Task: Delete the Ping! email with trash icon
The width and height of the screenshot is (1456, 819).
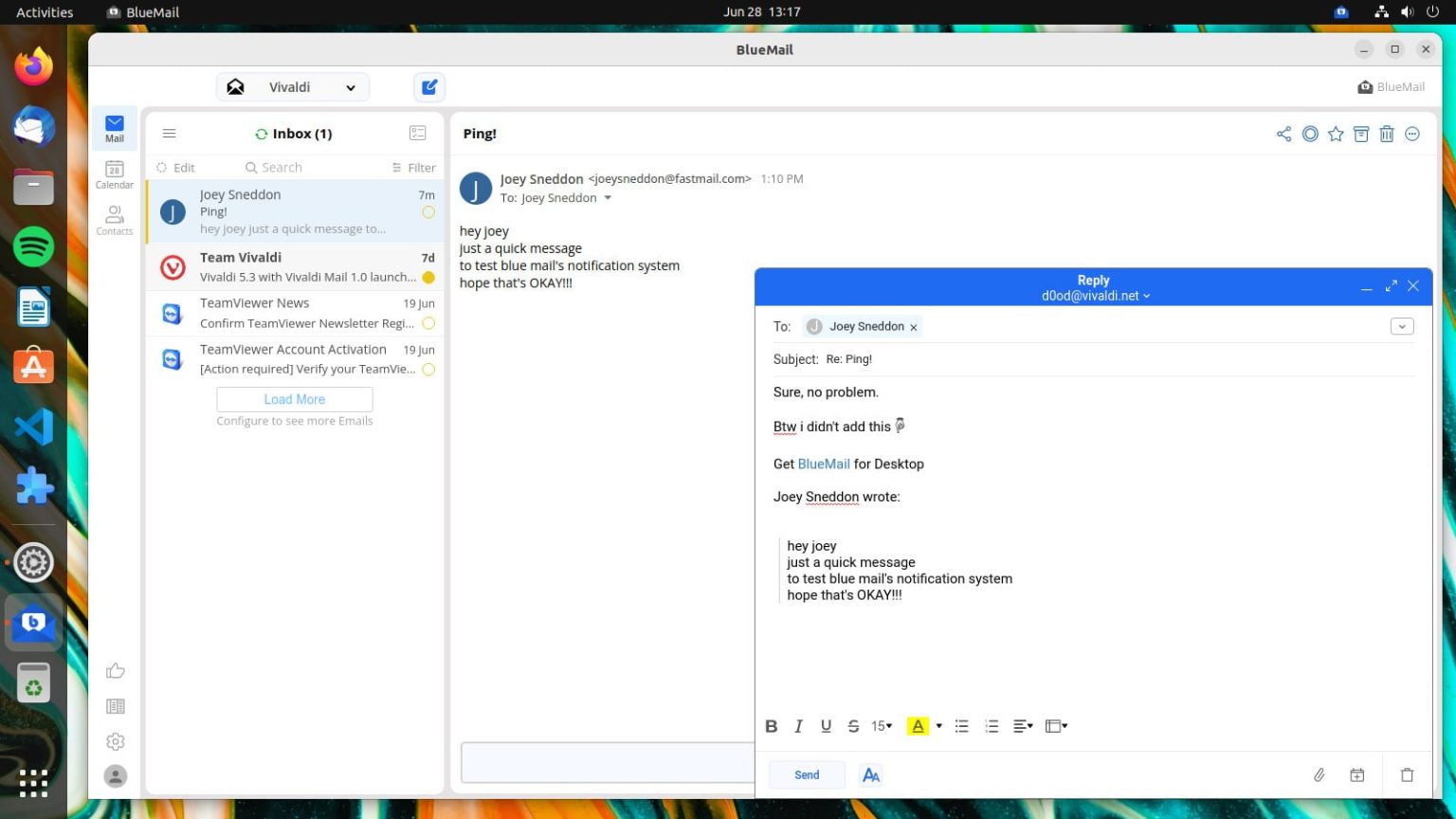Action: [x=1387, y=134]
